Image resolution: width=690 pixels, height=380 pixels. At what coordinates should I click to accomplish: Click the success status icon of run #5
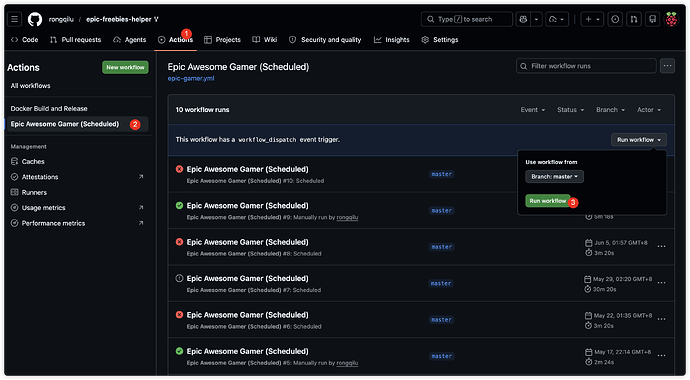point(179,351)
